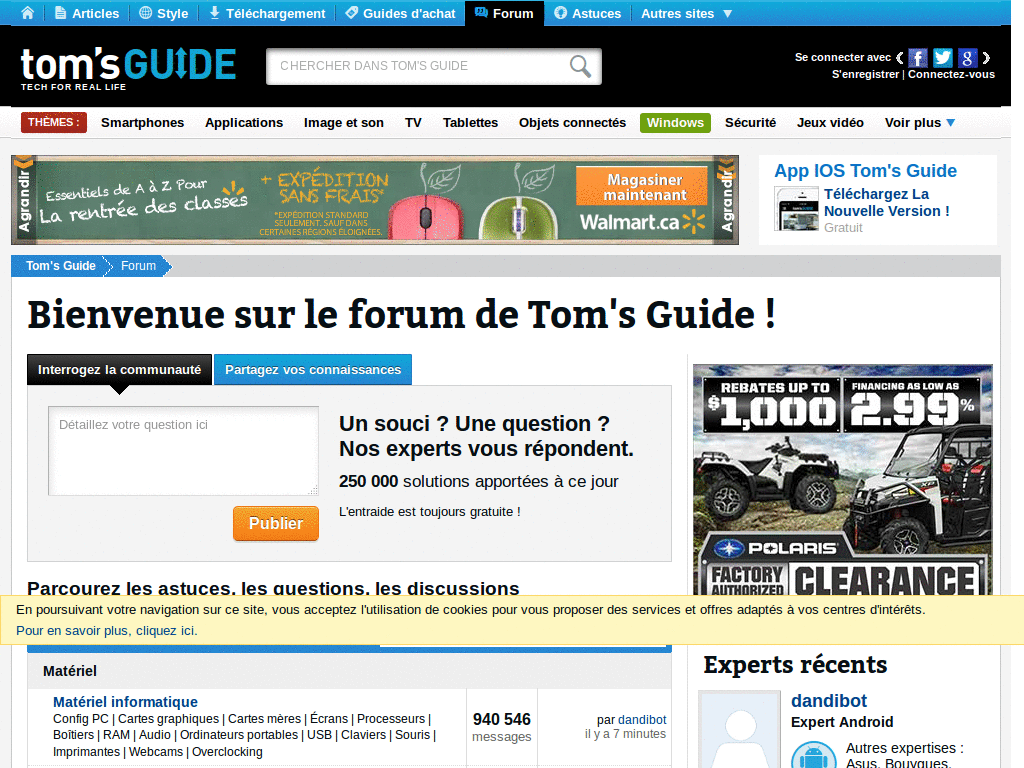
Task: Open the Webcams subforum
Action: coord(156,752)
